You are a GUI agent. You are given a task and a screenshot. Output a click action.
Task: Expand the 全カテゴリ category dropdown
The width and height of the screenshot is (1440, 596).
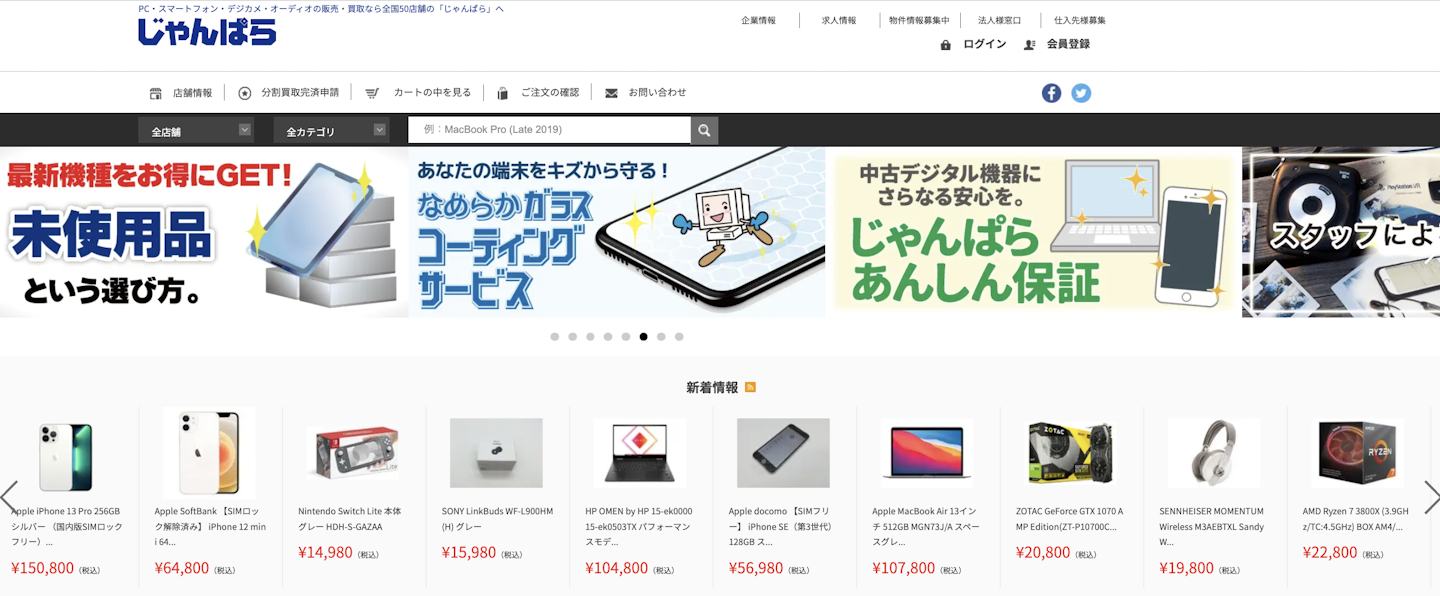point(331,130)
